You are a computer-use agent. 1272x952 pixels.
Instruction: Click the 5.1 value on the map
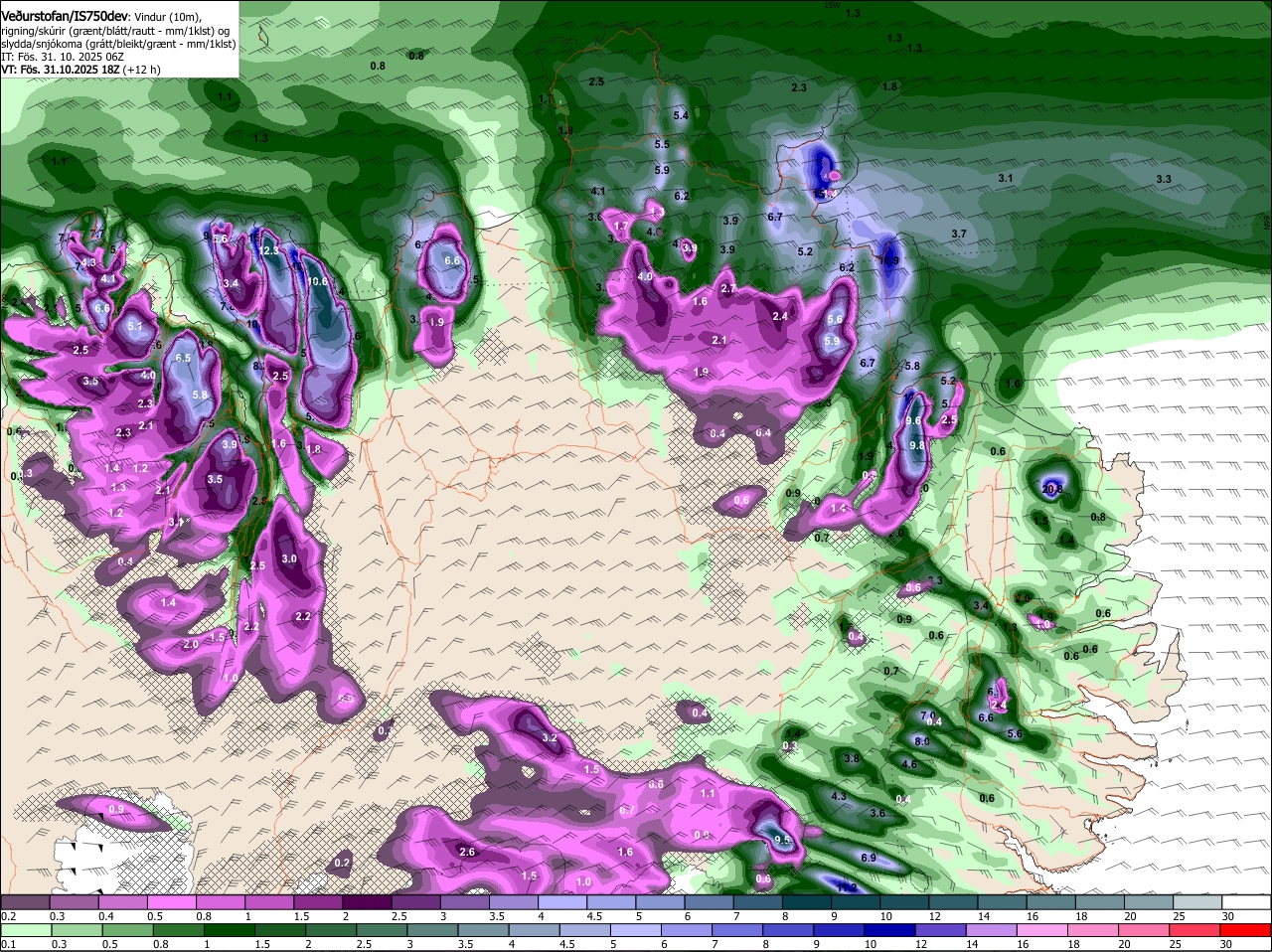pos(135,326)
